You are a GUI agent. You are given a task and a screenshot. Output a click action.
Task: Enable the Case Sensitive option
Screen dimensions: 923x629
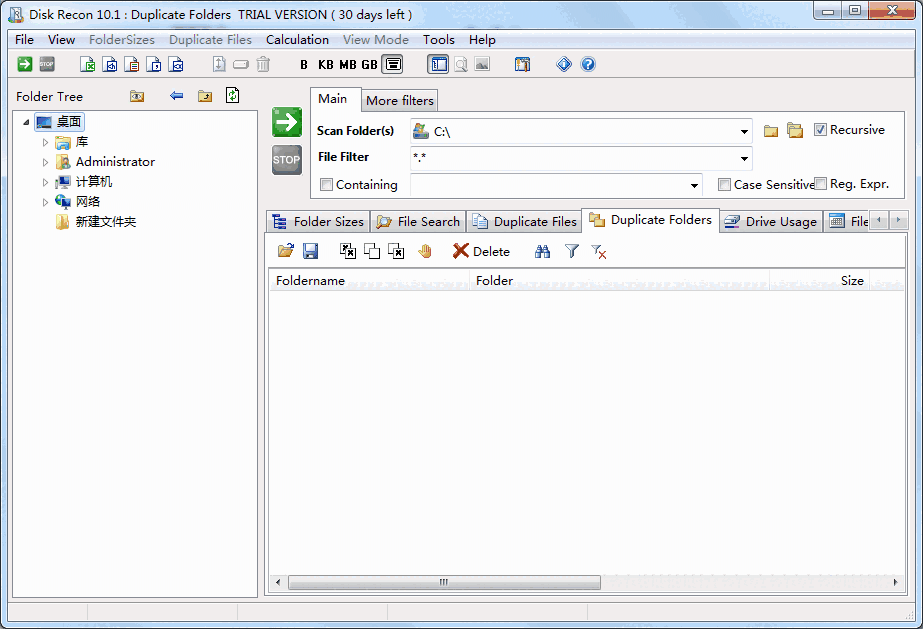coord(725,184)
